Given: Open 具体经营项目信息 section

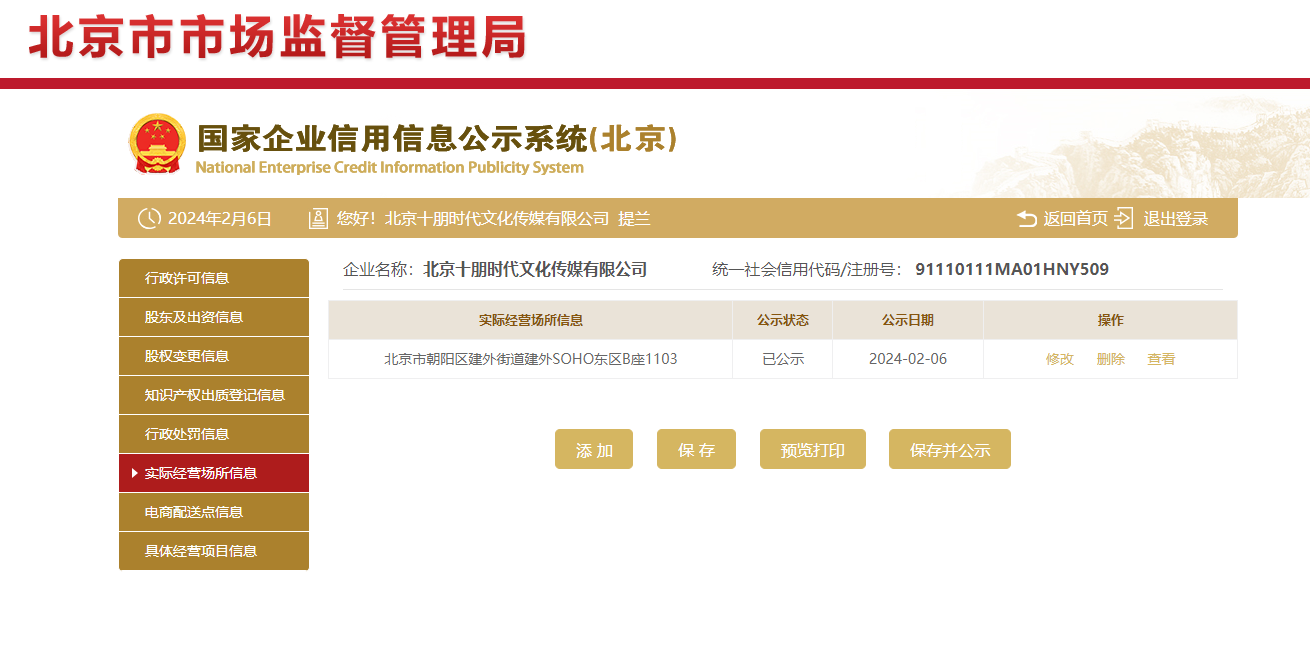Looking at the screenshot, I should (x=214, y=551).
